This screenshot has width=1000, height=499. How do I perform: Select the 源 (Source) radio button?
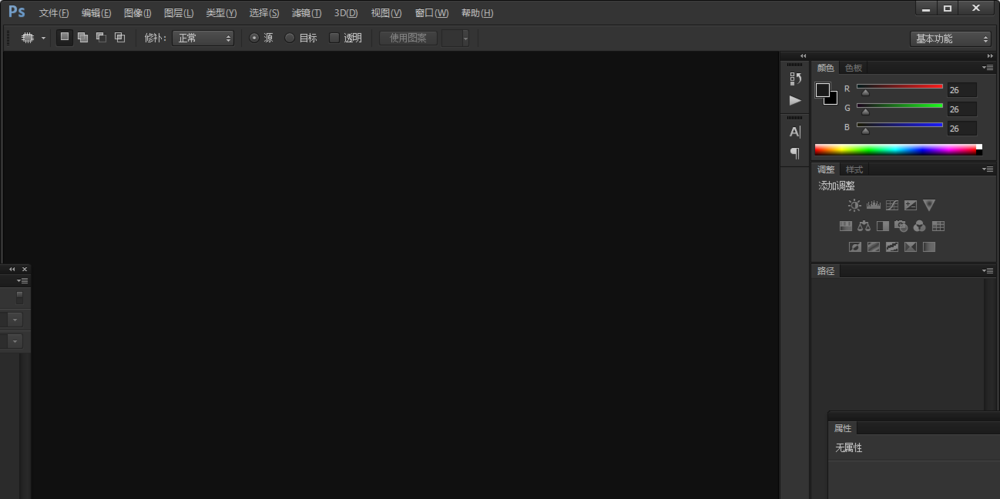point(254,38)
